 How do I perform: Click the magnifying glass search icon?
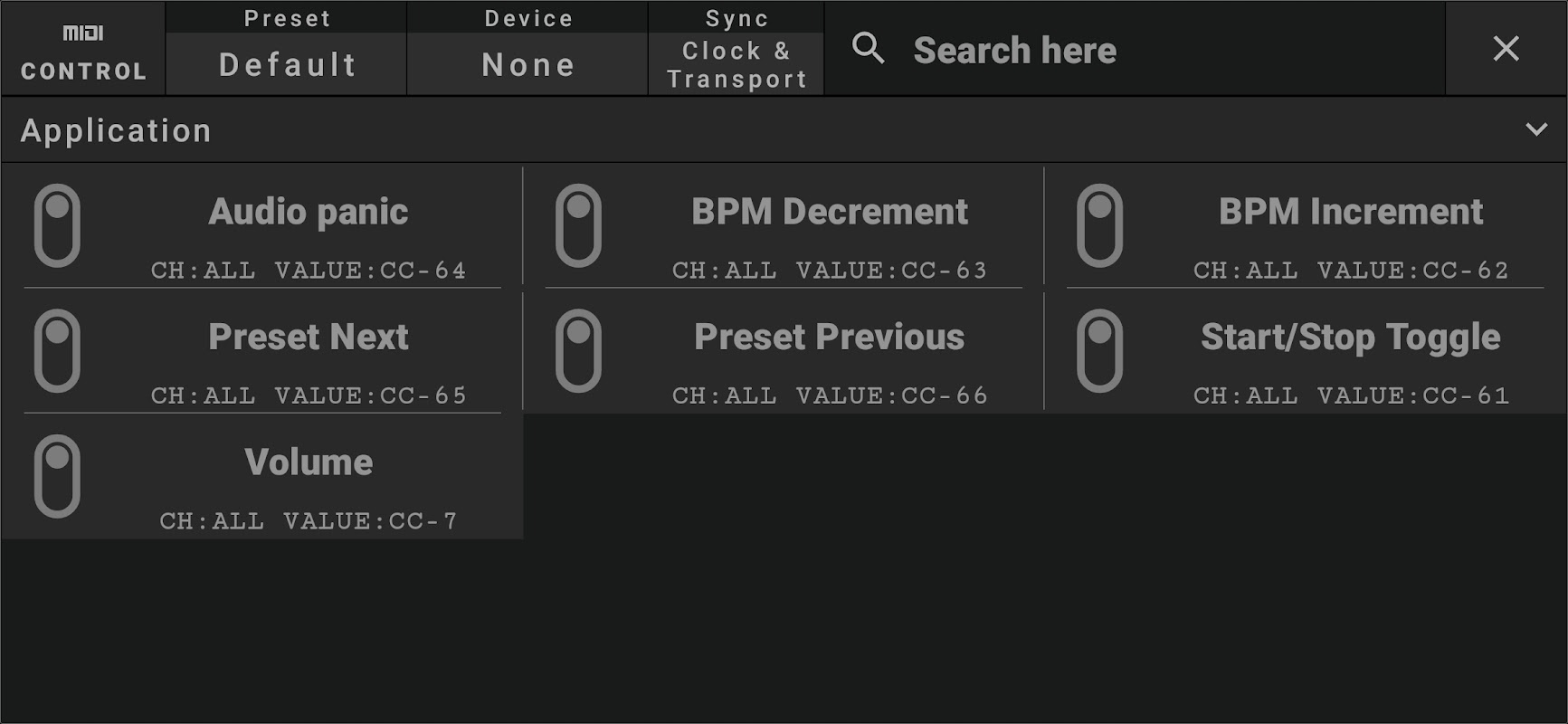coord(868,48)
